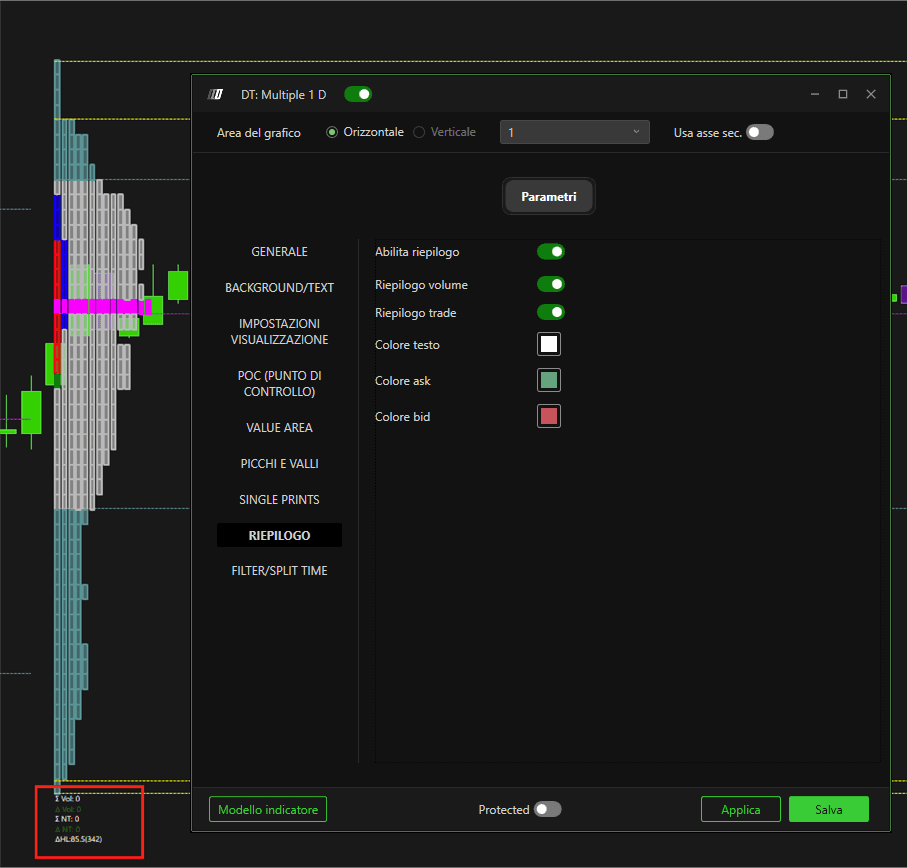
Task: Open the Colore ask green swatch
Action: click(548, 380)
